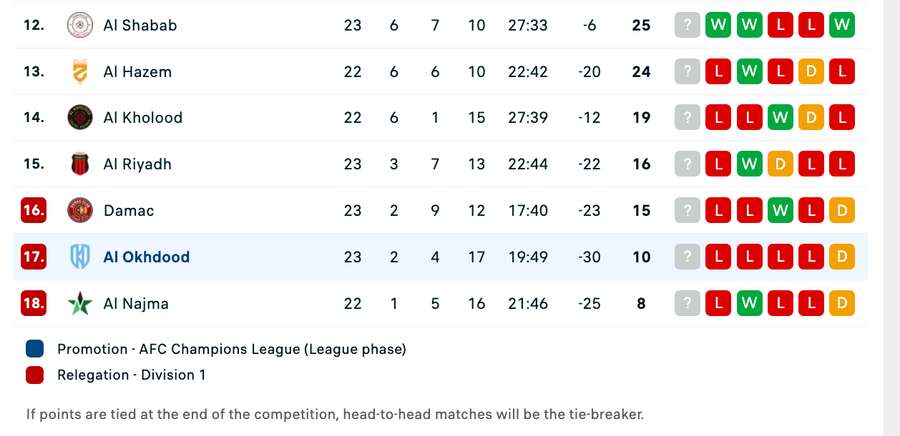The width and height of the screenshot is (900, 436).
Task: Click Damac's green win form badge
Action: (780, 211)
